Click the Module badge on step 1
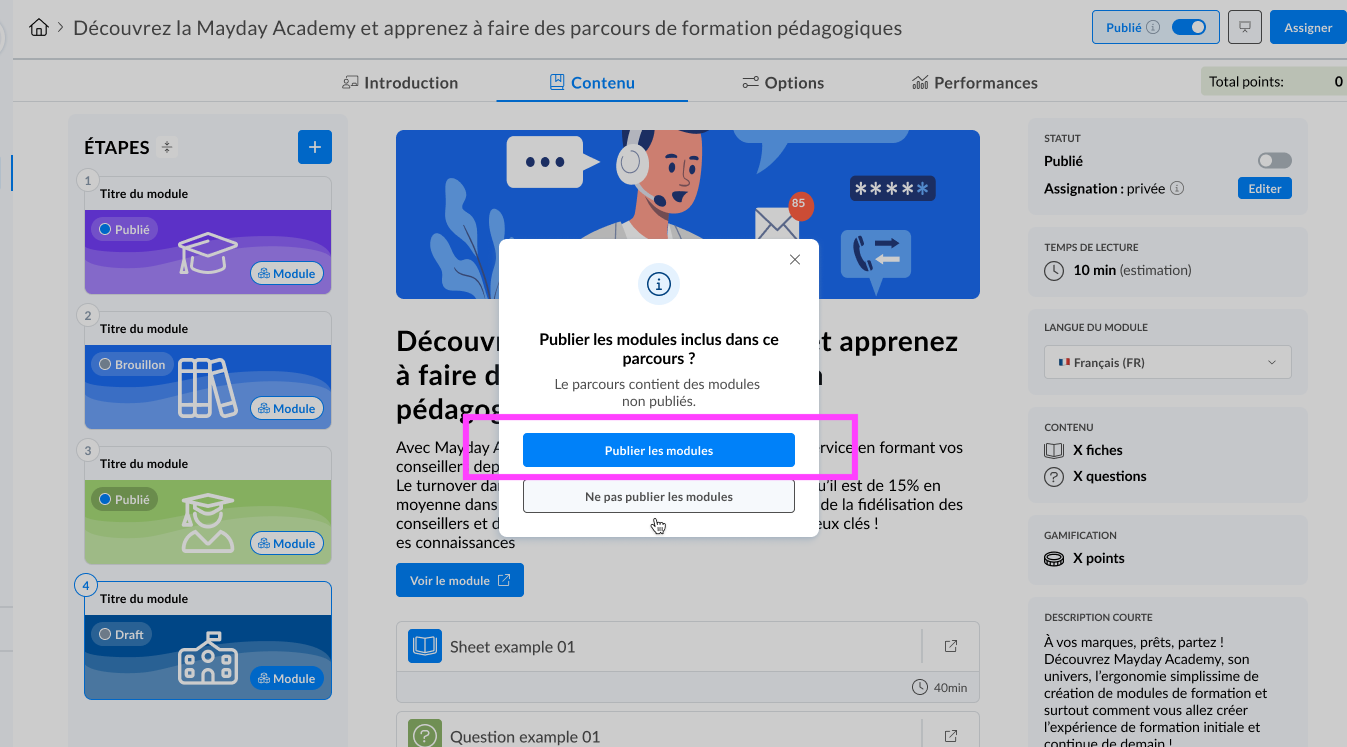 coord(287,274)
